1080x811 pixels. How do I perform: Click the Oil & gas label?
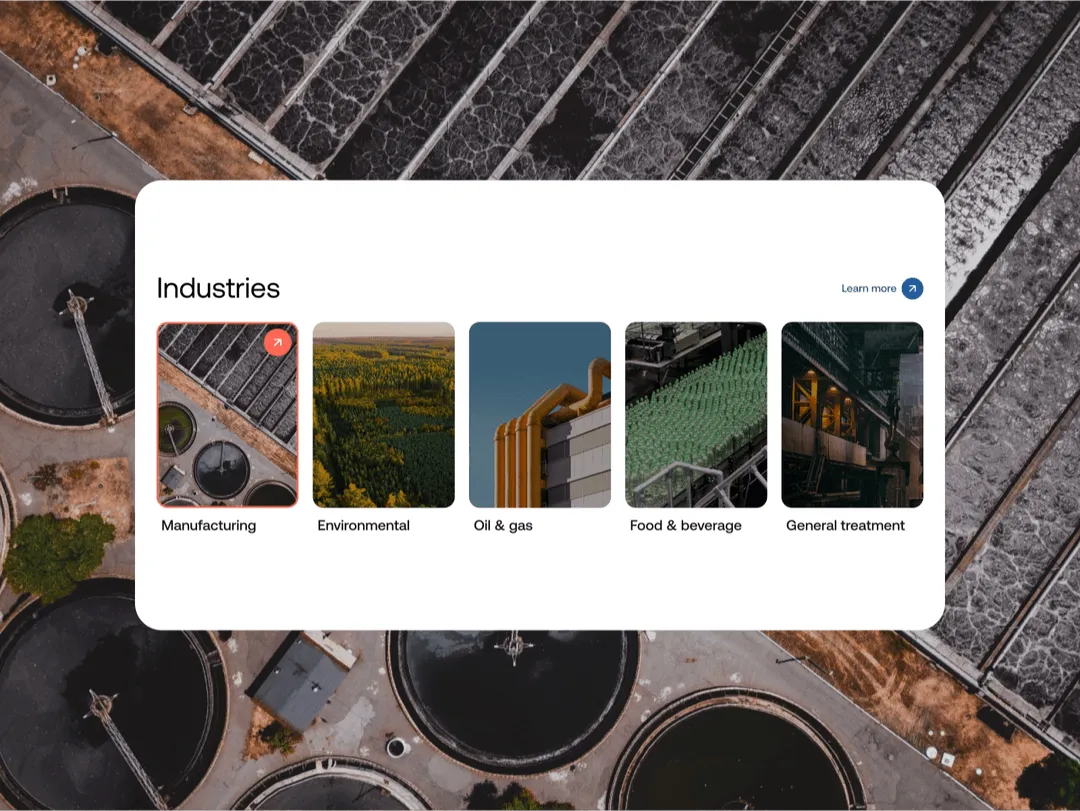503,526
